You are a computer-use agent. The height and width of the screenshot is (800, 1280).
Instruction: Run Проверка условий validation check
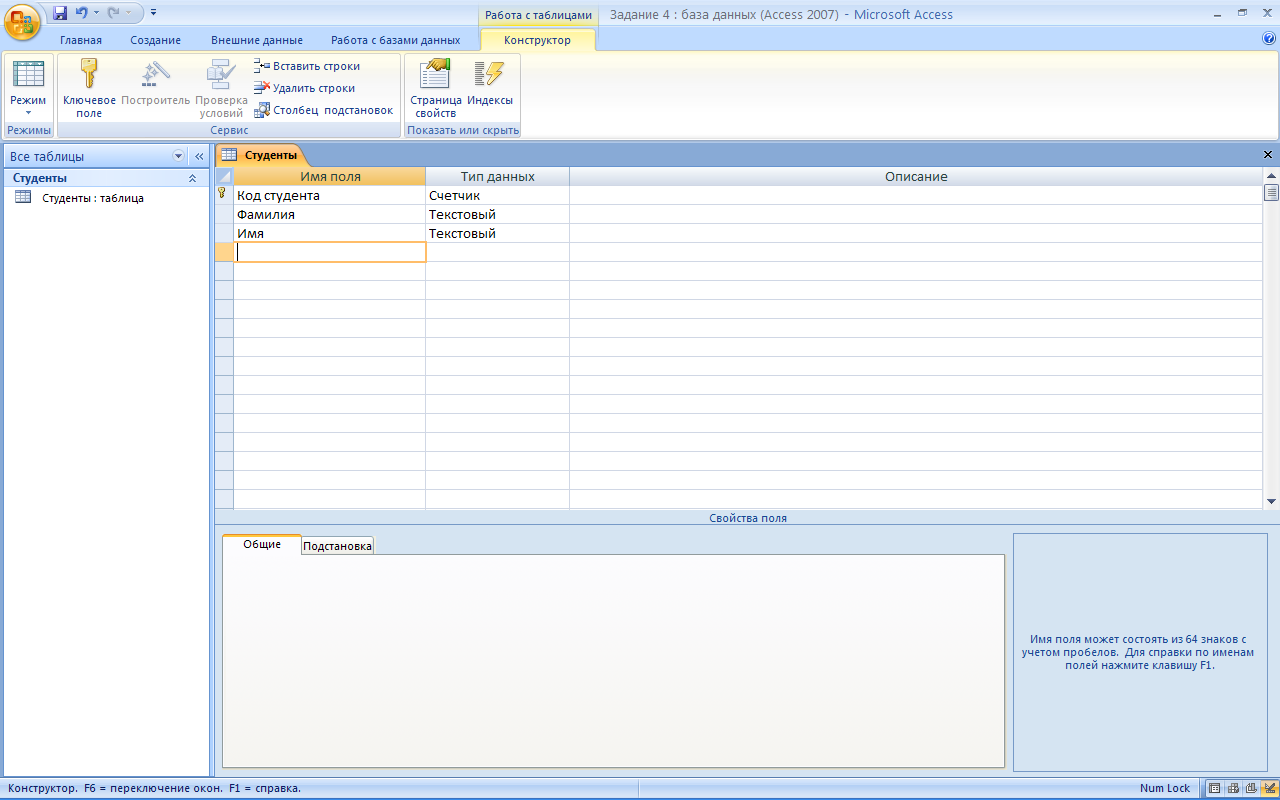pos(221,88)
